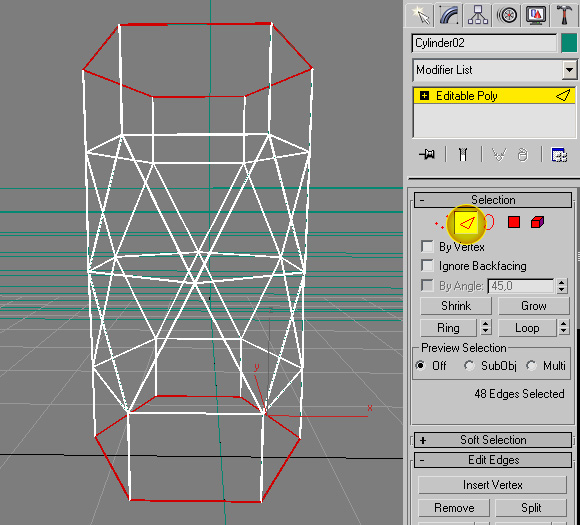Click the Shrink button
580x525 pixels.
(456, 306)
